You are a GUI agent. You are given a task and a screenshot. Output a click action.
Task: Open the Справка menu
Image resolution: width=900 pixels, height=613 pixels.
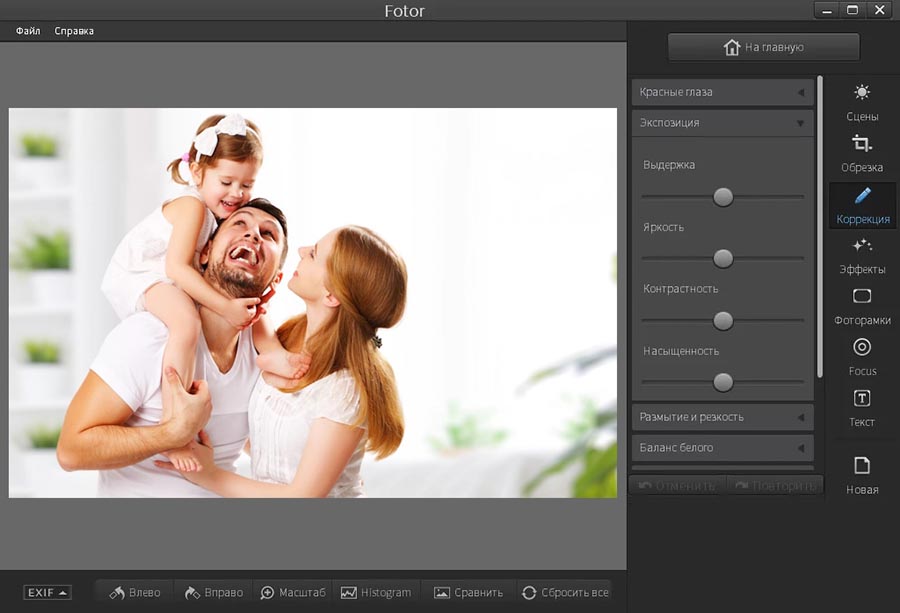(74, 31)
